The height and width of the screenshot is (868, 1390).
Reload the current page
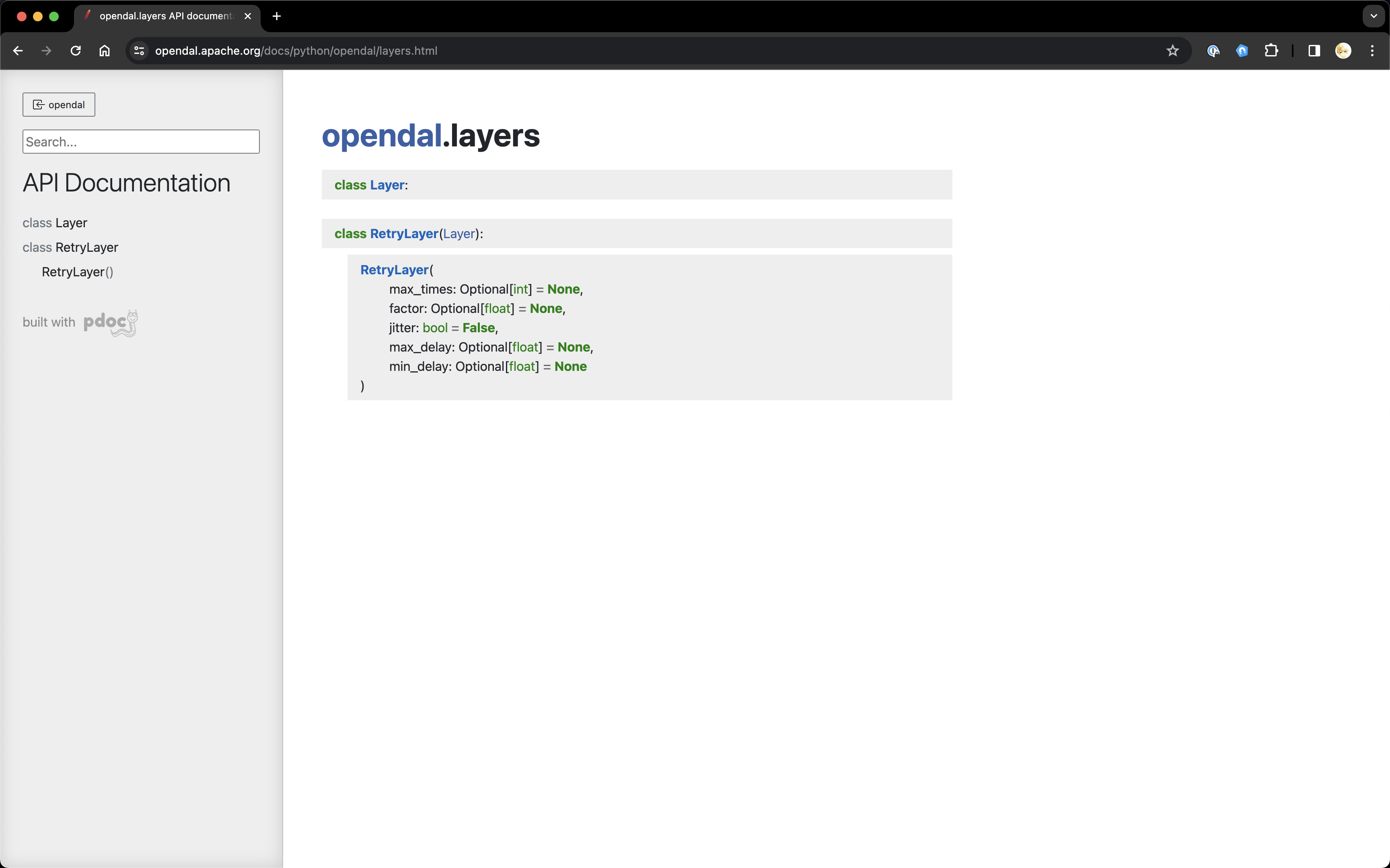(75, 51)
